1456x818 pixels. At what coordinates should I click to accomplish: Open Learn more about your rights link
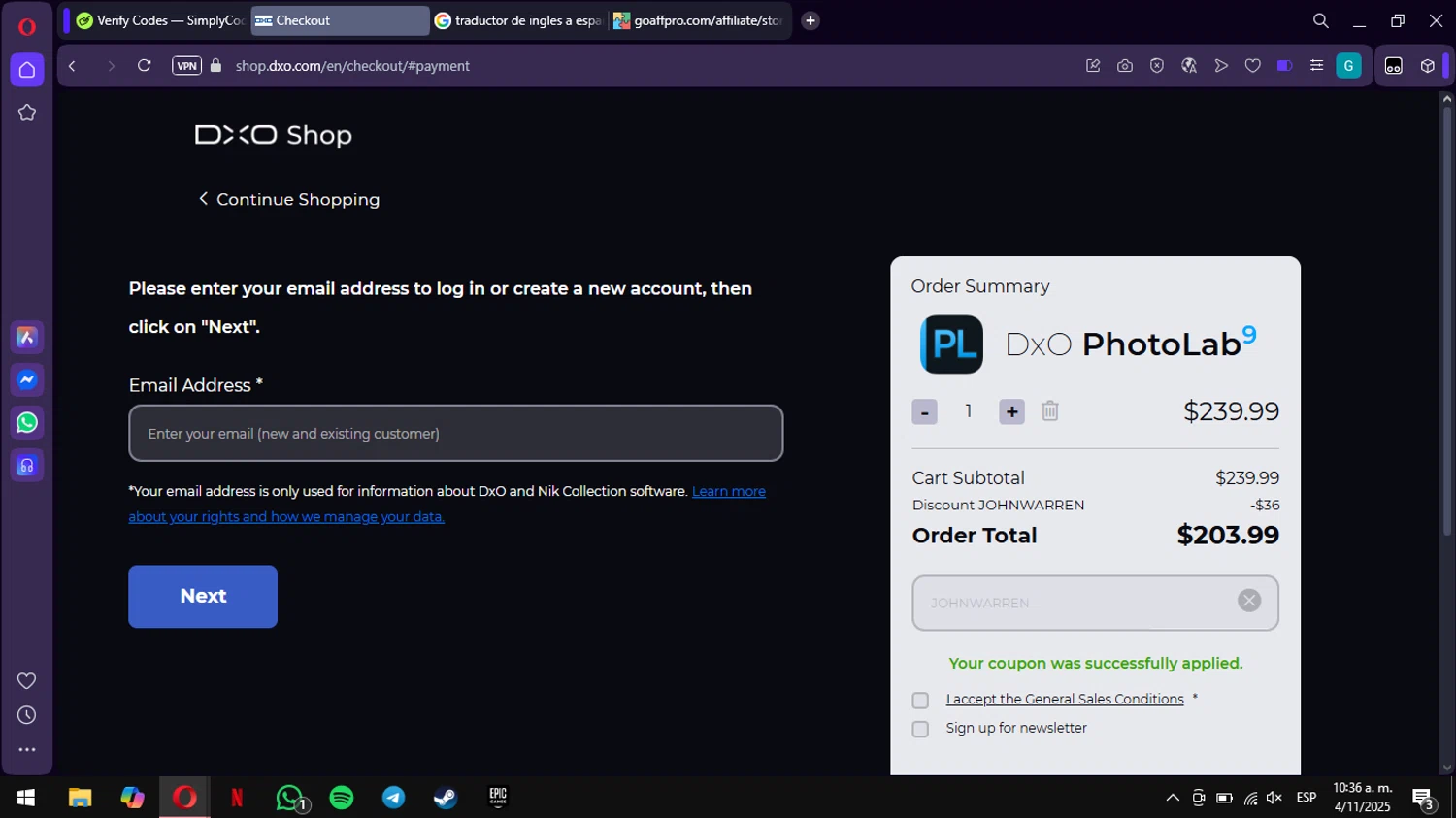(x=447, y=504)
